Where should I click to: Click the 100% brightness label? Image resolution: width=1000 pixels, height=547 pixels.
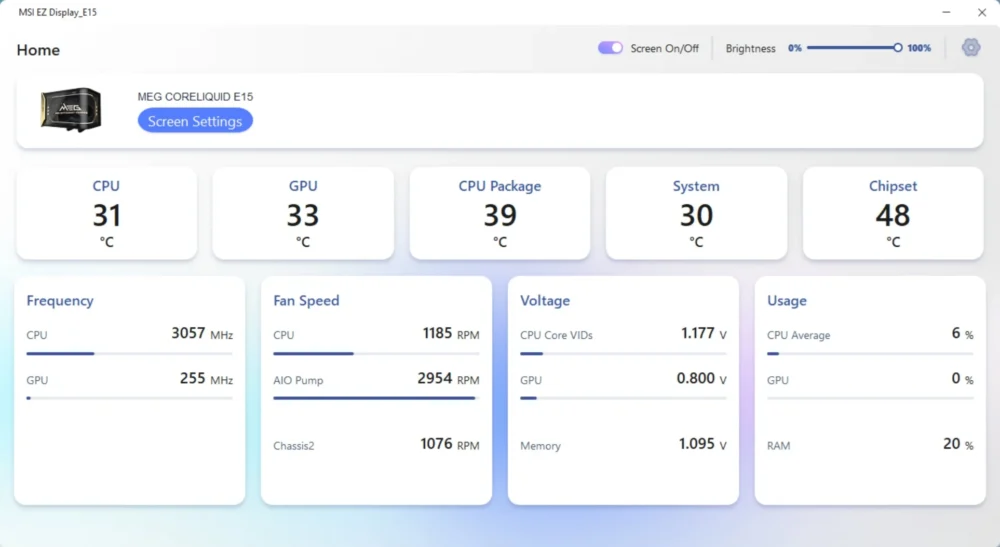[919, 48]
